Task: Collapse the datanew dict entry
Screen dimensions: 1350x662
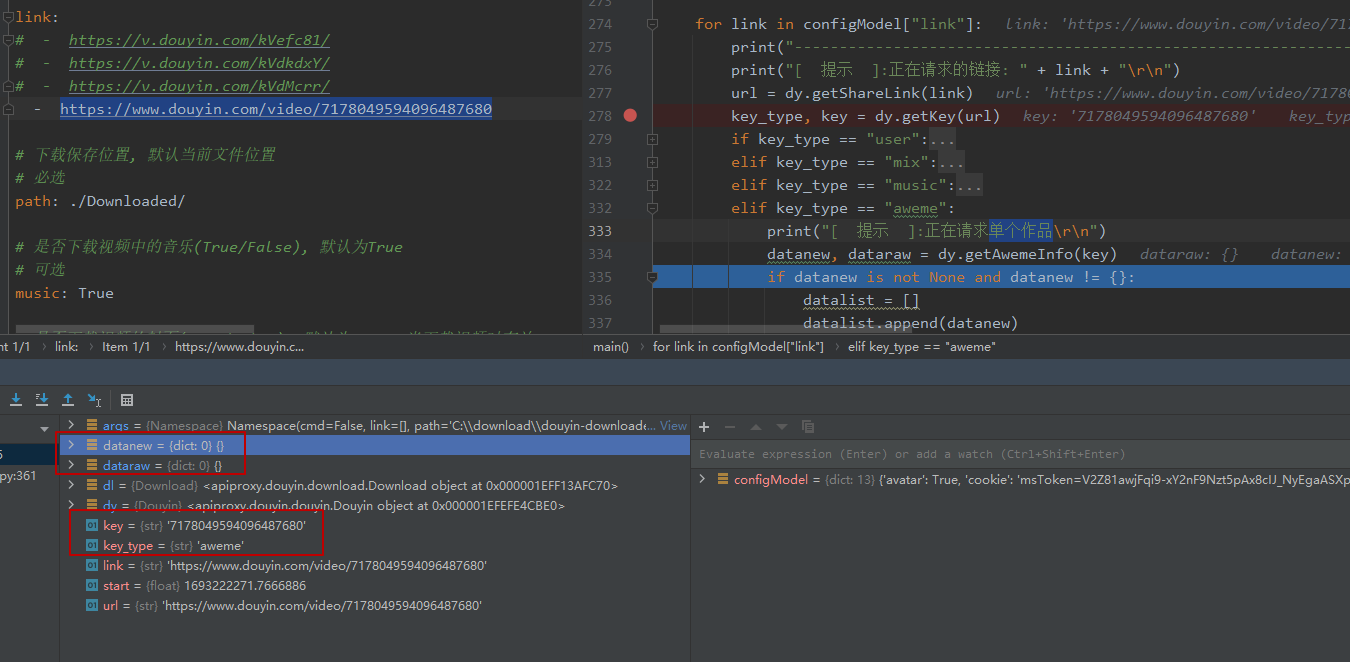Action: click(x=70, y=445)
